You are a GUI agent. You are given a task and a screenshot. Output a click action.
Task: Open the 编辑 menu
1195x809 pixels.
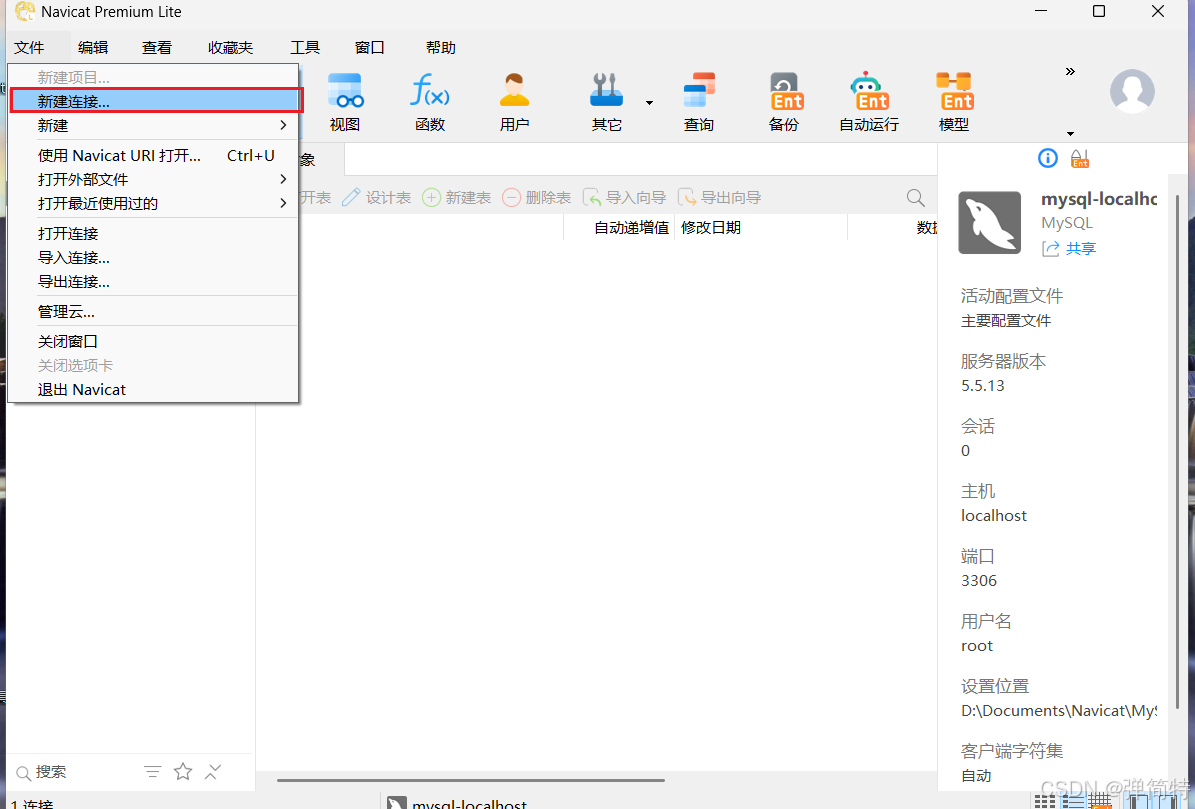pos(93,47)
